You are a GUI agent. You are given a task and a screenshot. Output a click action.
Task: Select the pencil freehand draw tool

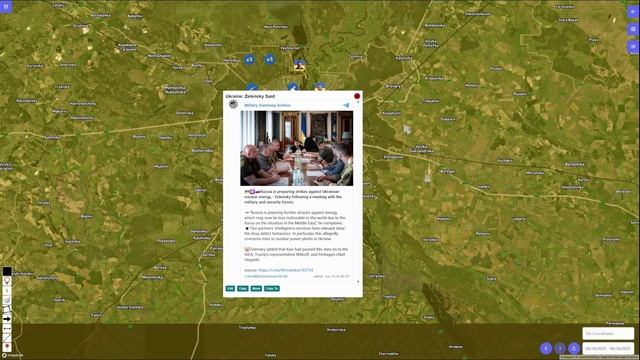[x=7, y=300]
